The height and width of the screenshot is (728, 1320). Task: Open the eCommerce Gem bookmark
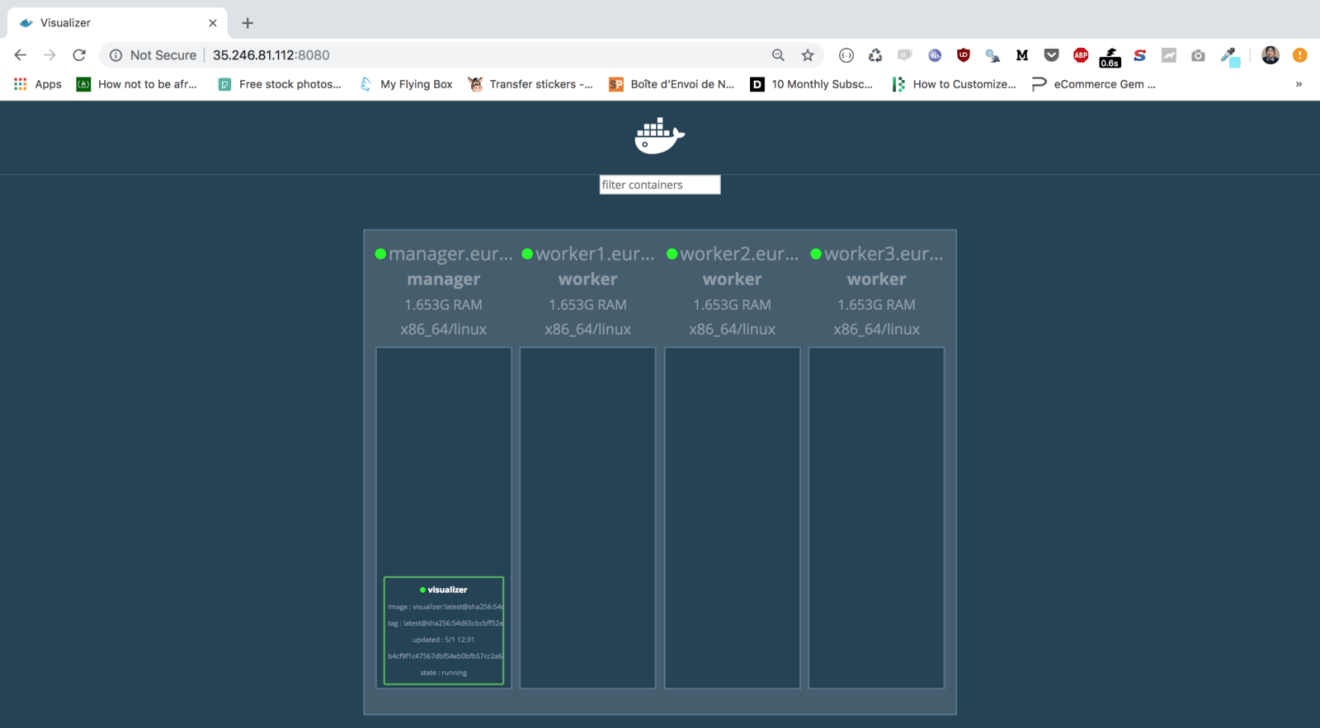[x=1094, y=84]
